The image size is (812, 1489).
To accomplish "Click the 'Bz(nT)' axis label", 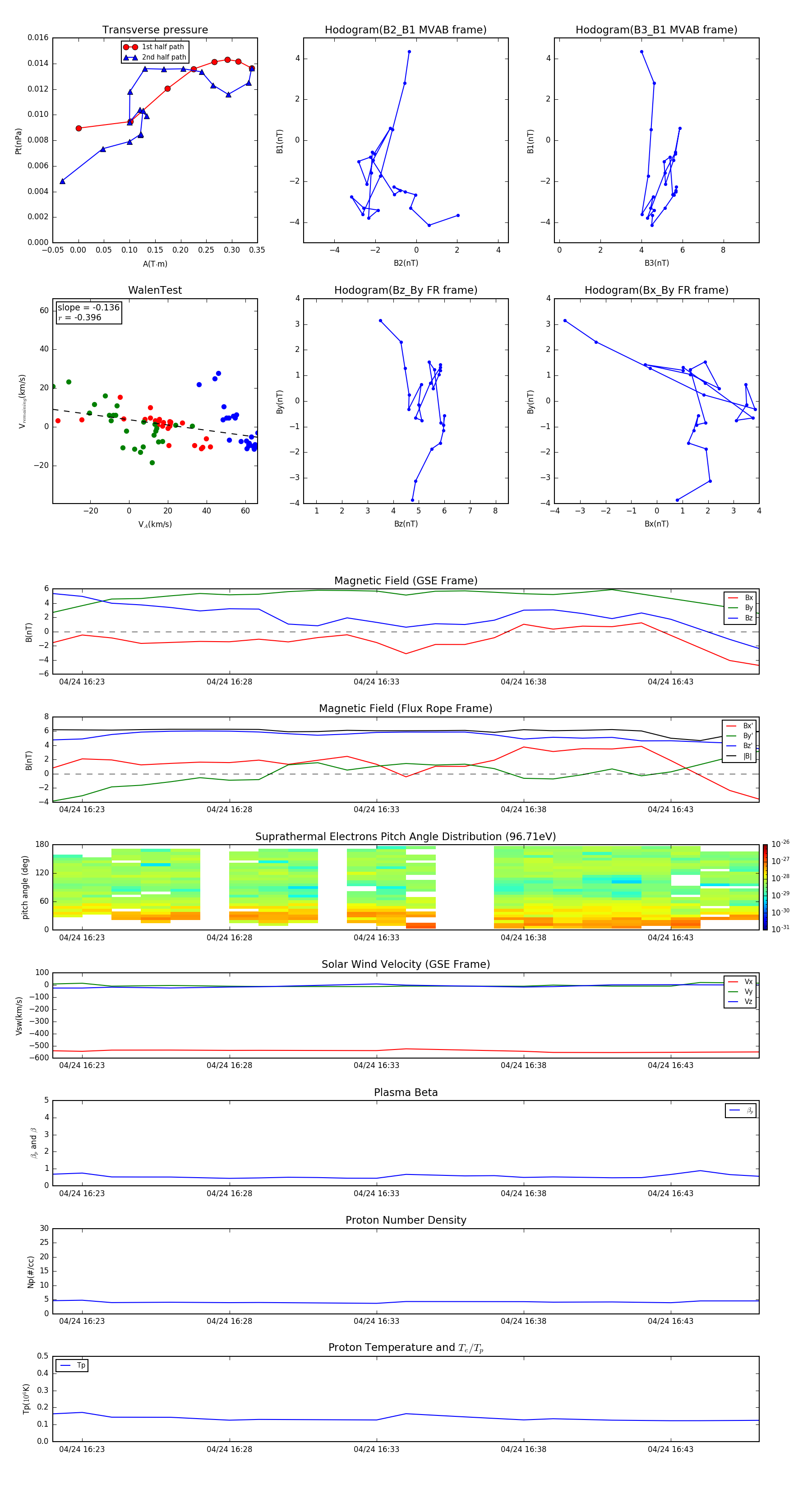I will 406,524.
